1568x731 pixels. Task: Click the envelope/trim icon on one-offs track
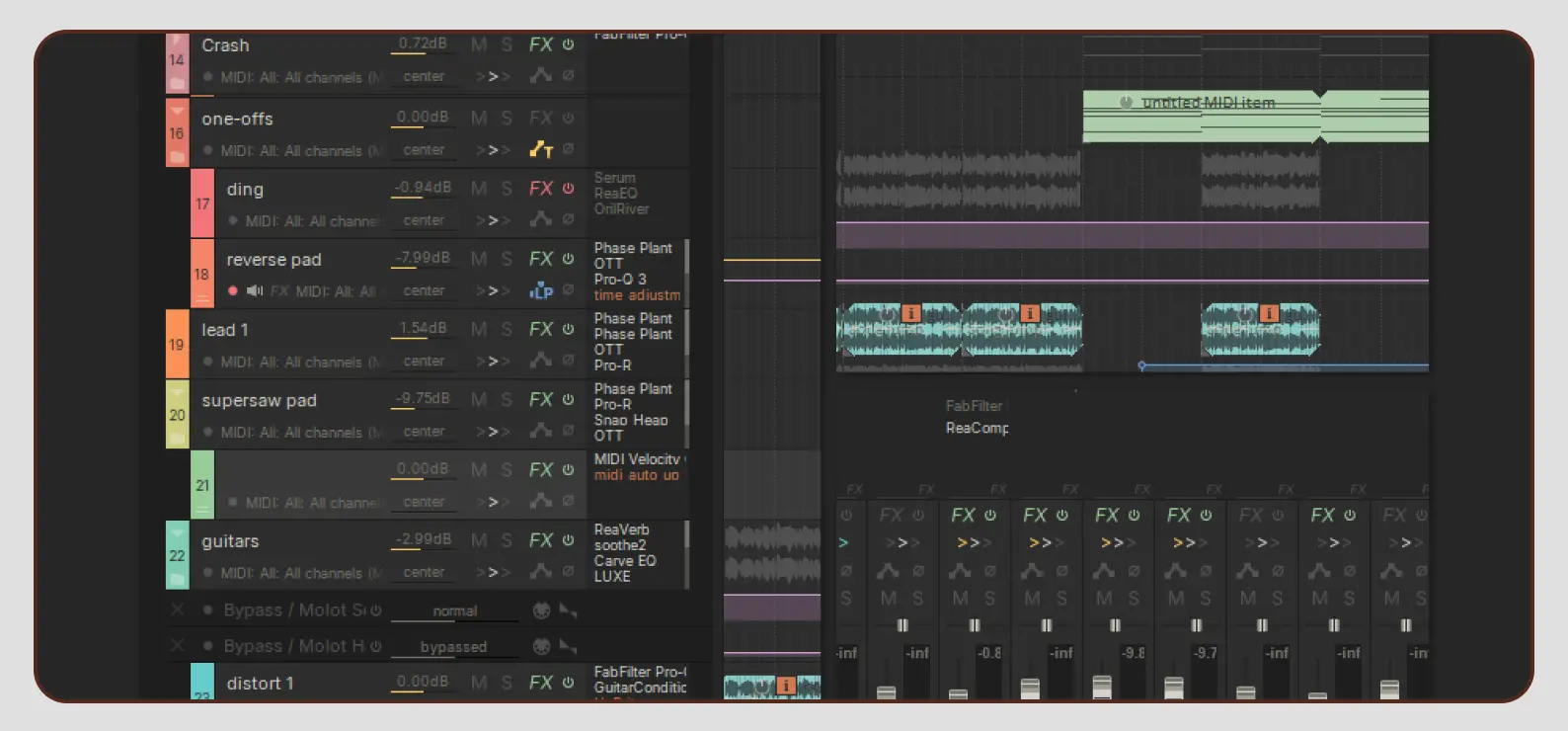(541, 149)
